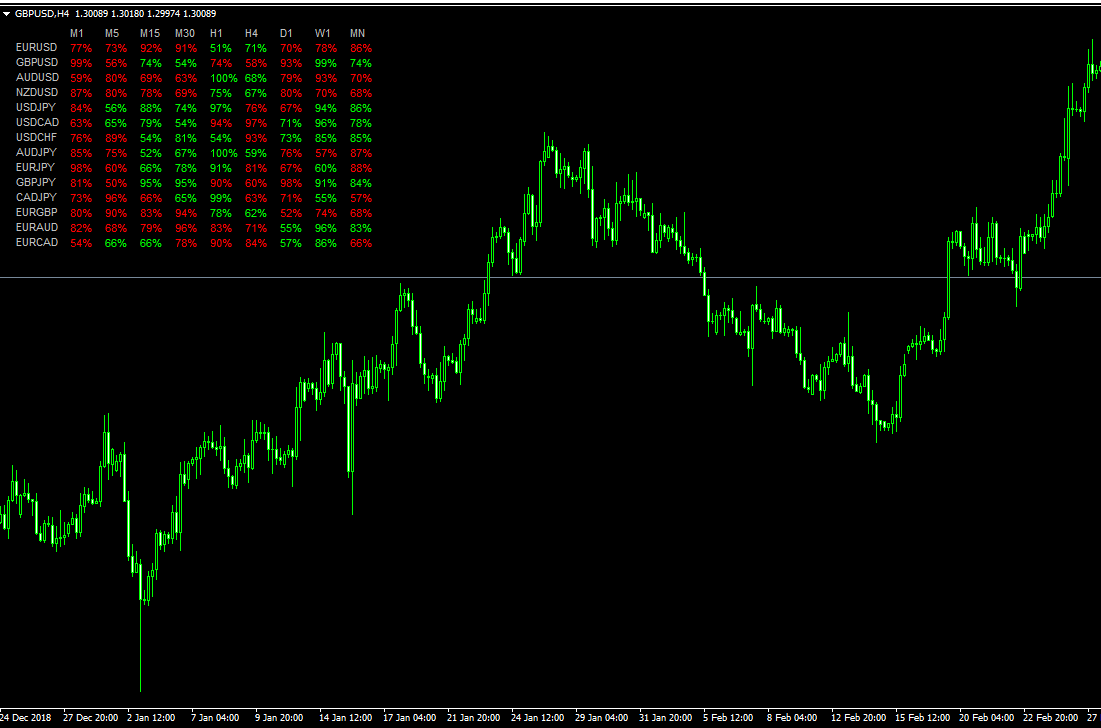Click the 2 Jan 12:00 time axis label
This screenshot has height=728, width=1101.
tap(154, 718)
